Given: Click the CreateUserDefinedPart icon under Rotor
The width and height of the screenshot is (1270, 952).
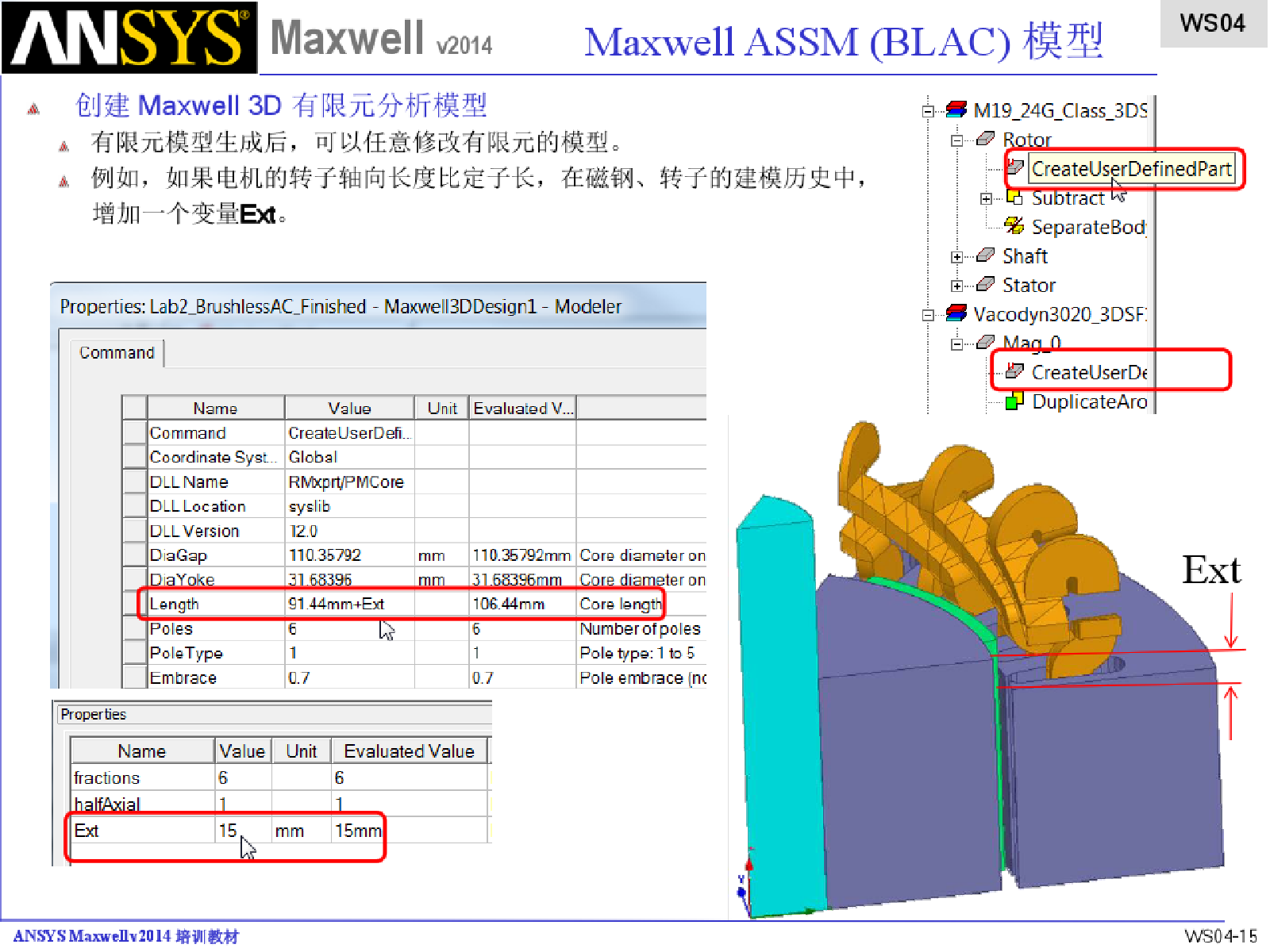Looking at the screenshot, I should click(1014, 167).
